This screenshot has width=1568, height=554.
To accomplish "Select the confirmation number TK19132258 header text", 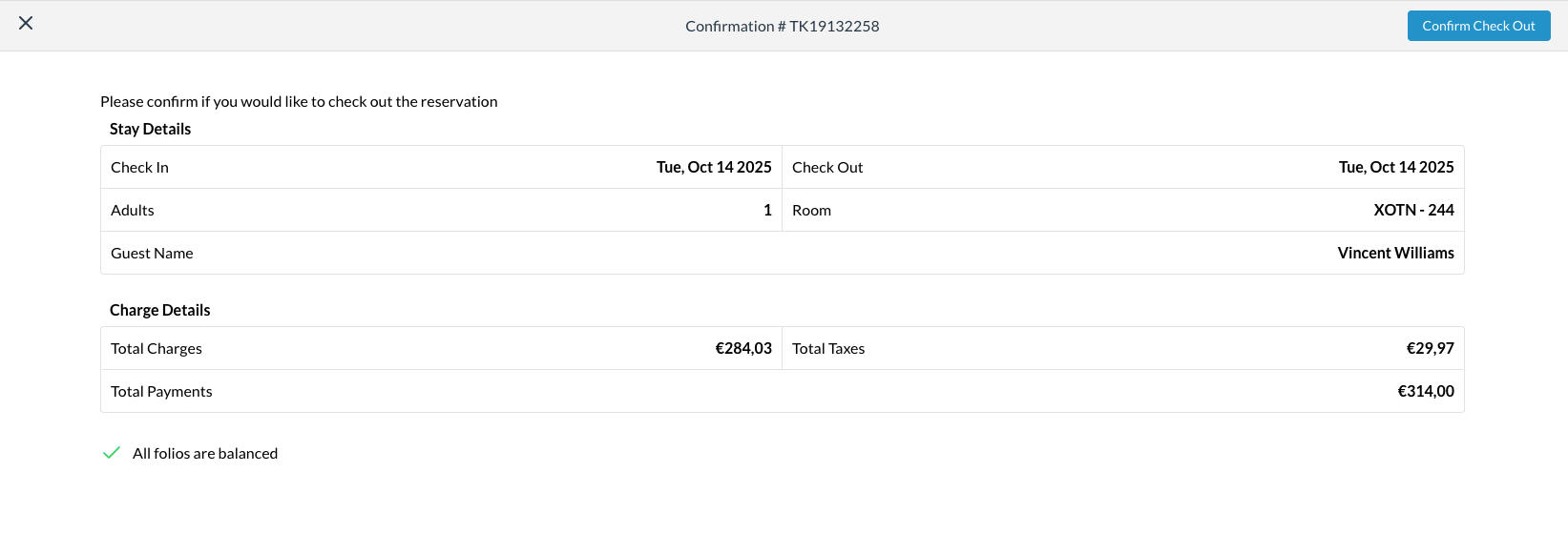I will [x=782, y=26].
